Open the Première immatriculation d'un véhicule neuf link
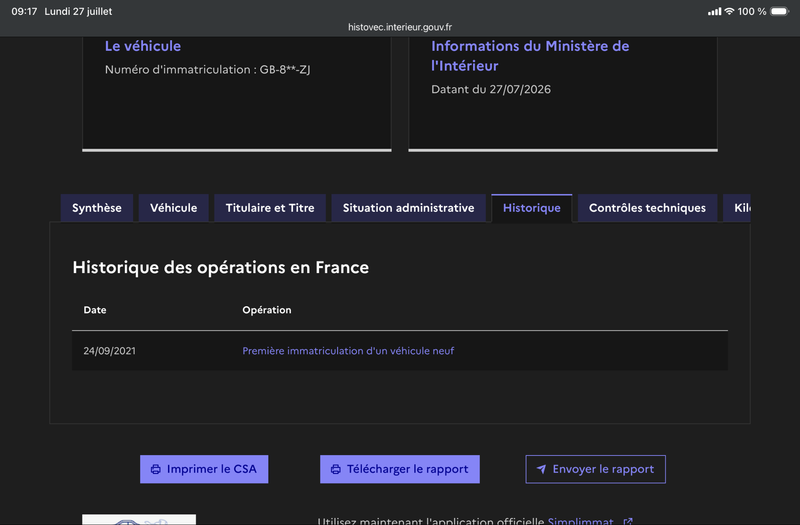 point(348,351)
